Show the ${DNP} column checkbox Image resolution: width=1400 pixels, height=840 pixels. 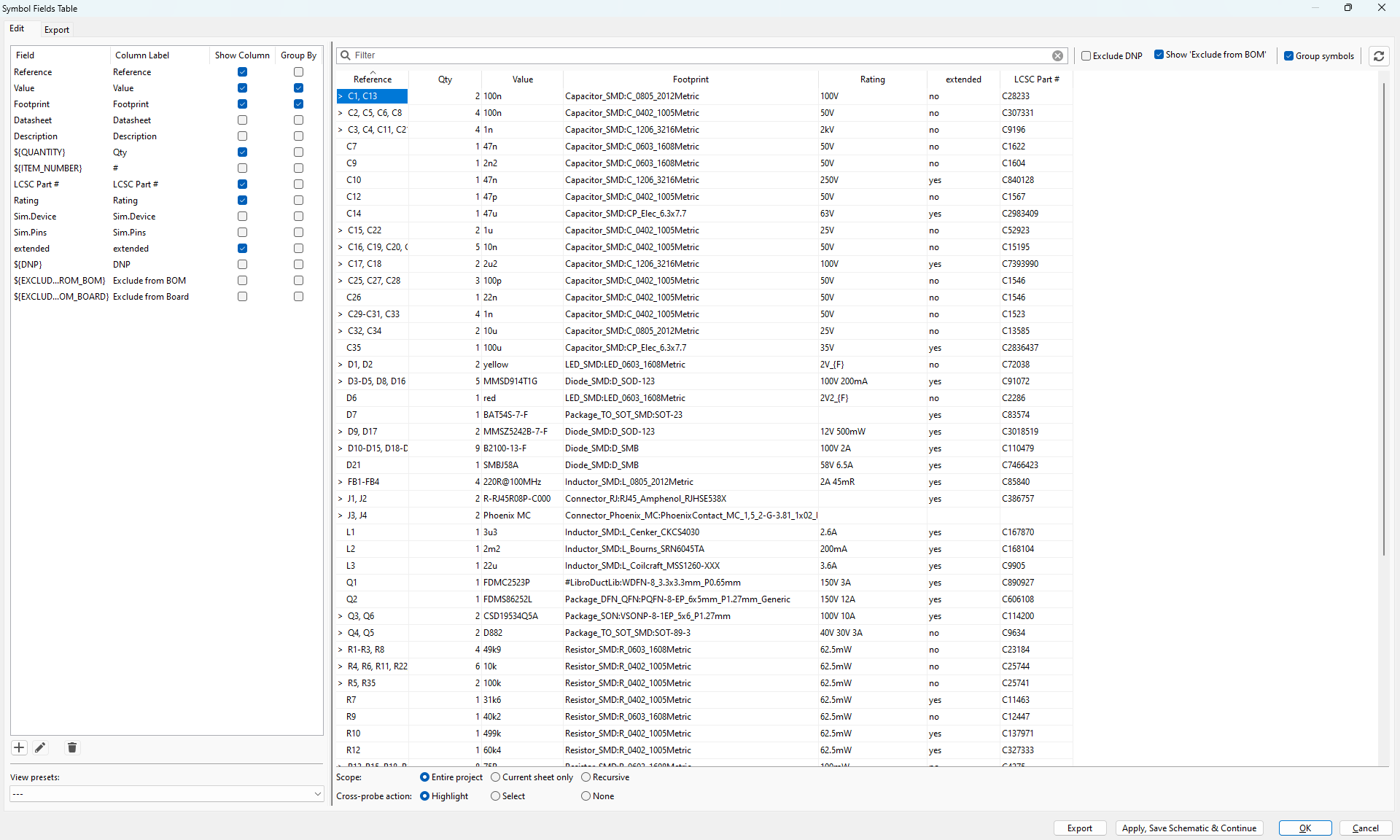click(242, 265)
